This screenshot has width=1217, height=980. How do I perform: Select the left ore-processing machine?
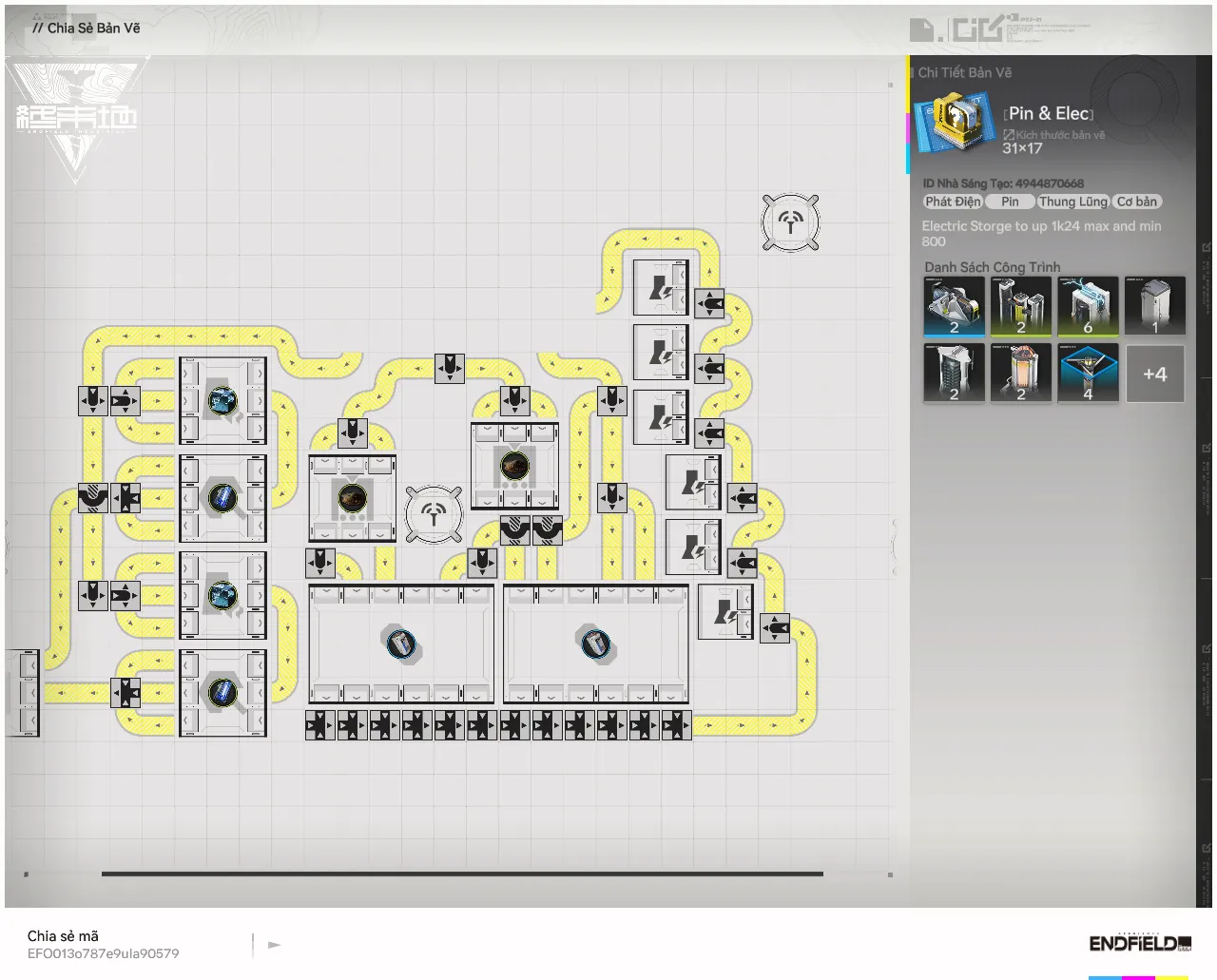pos(352,498)
